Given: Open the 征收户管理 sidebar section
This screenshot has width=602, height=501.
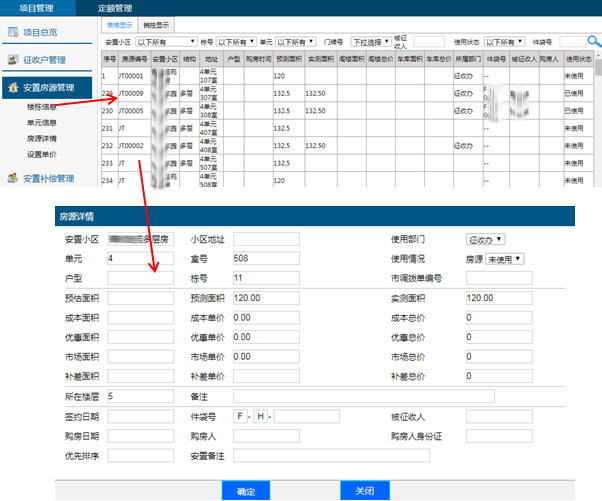Looking at the screenshot, I should click(47, 60).
